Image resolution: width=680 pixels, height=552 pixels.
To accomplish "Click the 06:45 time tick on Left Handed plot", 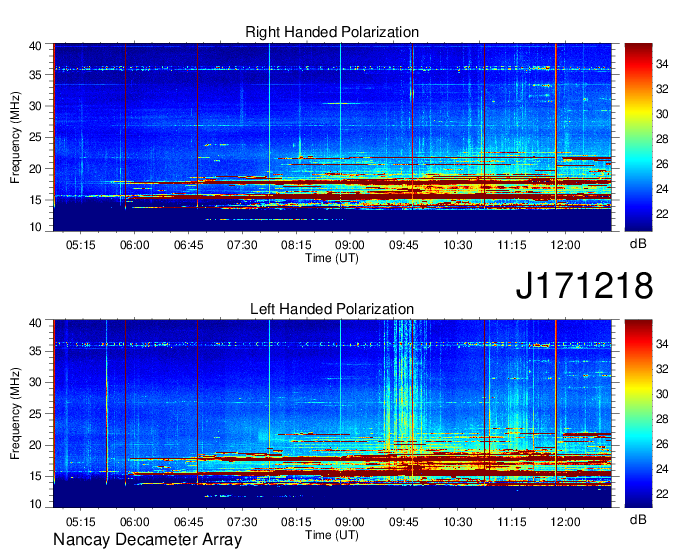I will pos(189,521).
